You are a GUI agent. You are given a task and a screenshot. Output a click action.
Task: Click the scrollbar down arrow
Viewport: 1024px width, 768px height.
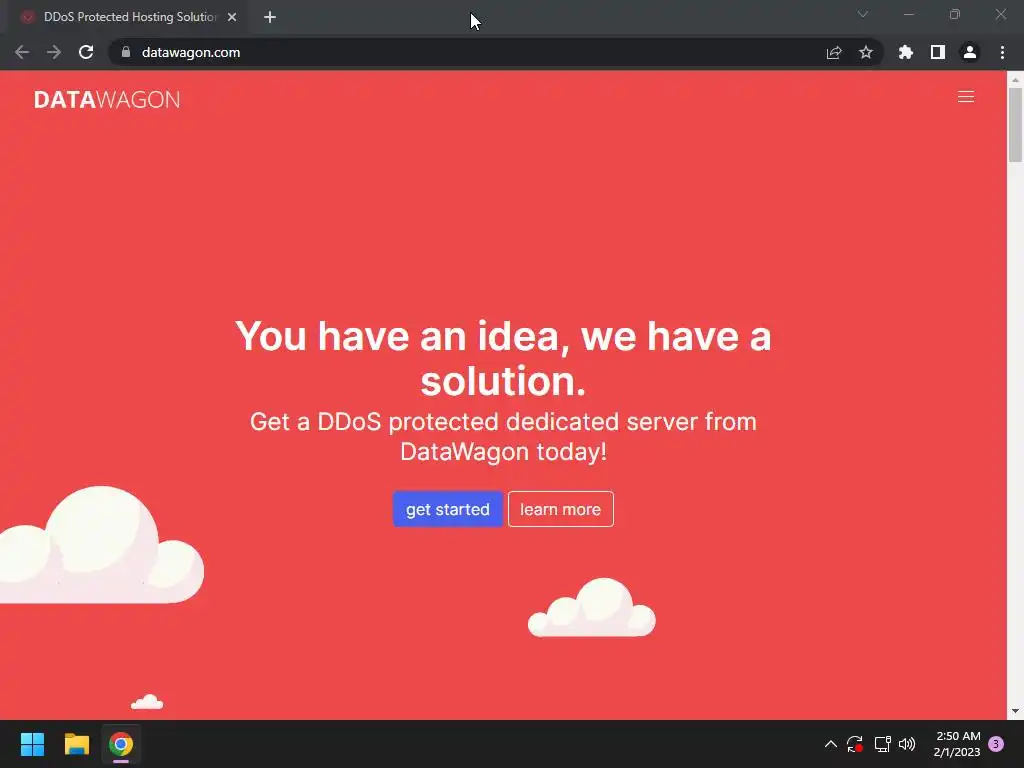[x=1015, y=711]
